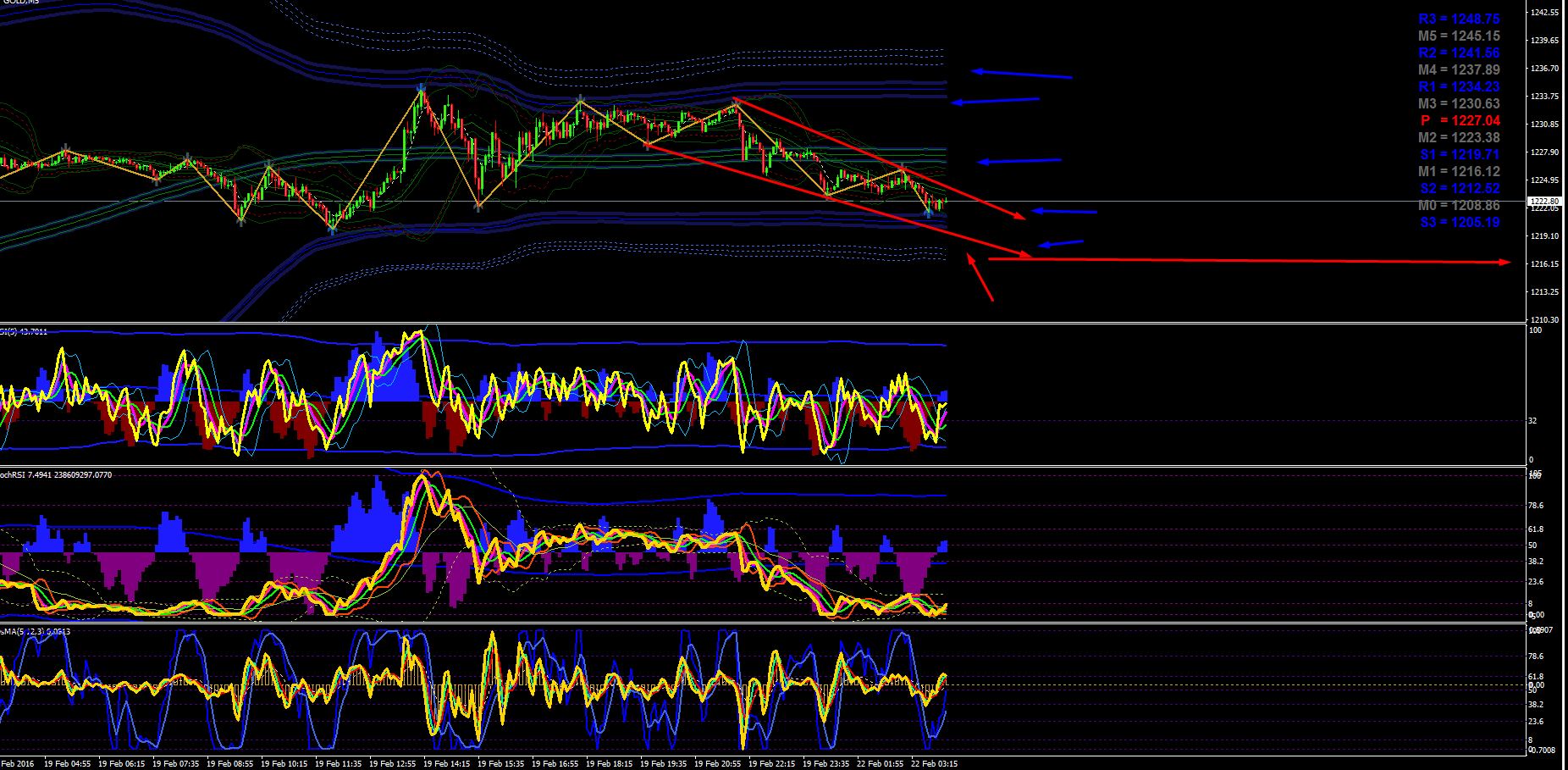Viewport: 1568px width, 770px height.
Task: Click the 1233.75 price scale value
Action: click(x=1544, y=97)
